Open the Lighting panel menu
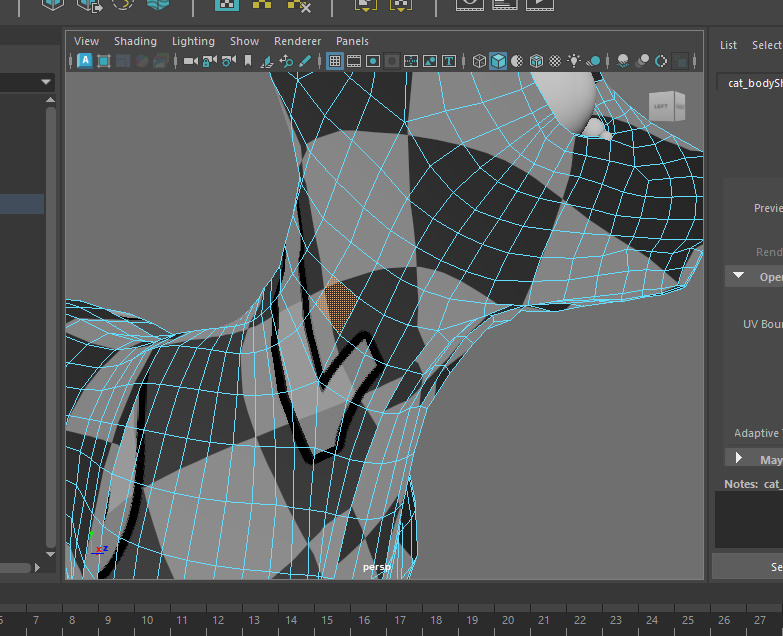The height and width of the screenshot is (636, 783). click(x=193, y=41)
